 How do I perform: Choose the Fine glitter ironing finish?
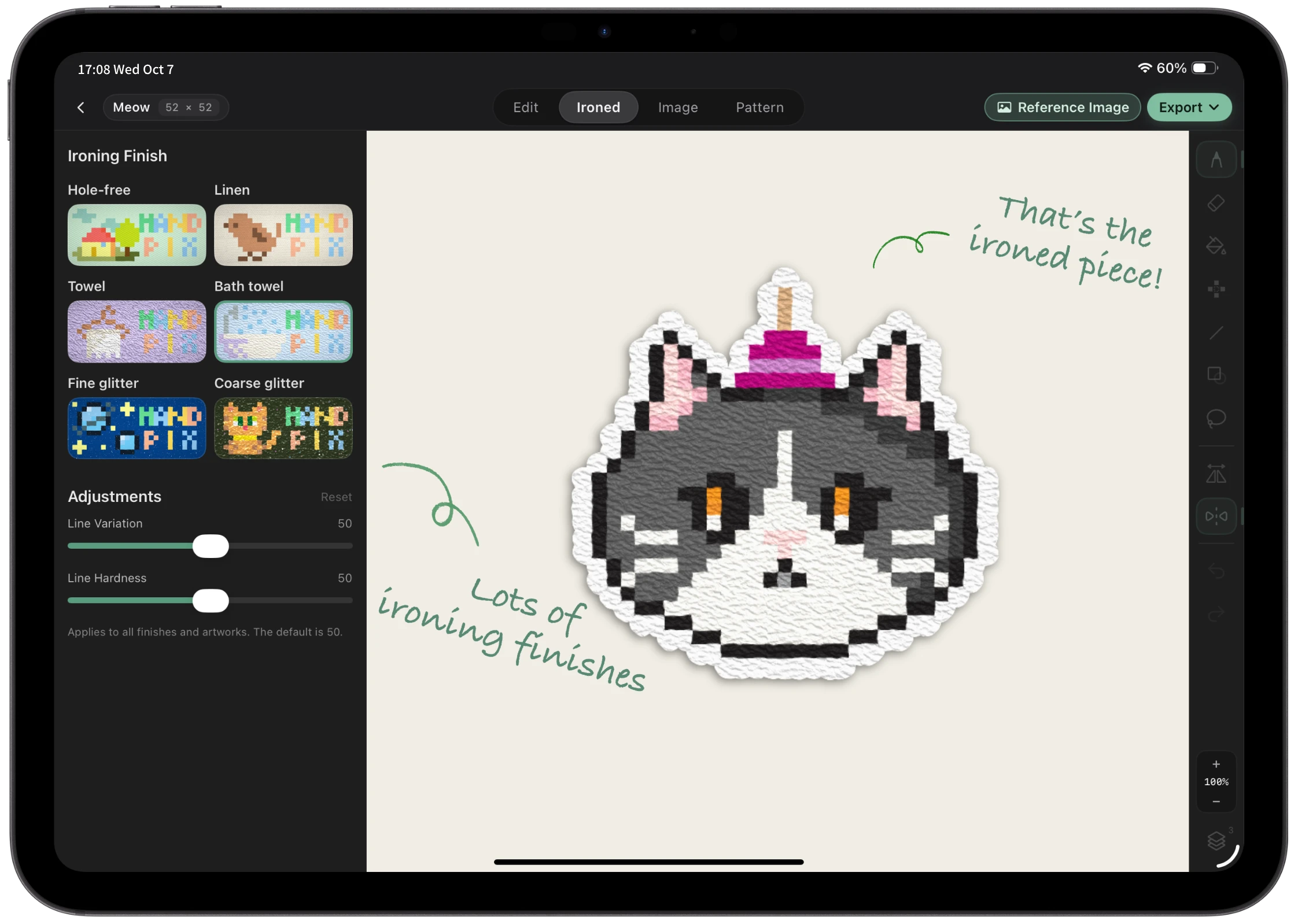pyautogui.click(x=137, y=428)
